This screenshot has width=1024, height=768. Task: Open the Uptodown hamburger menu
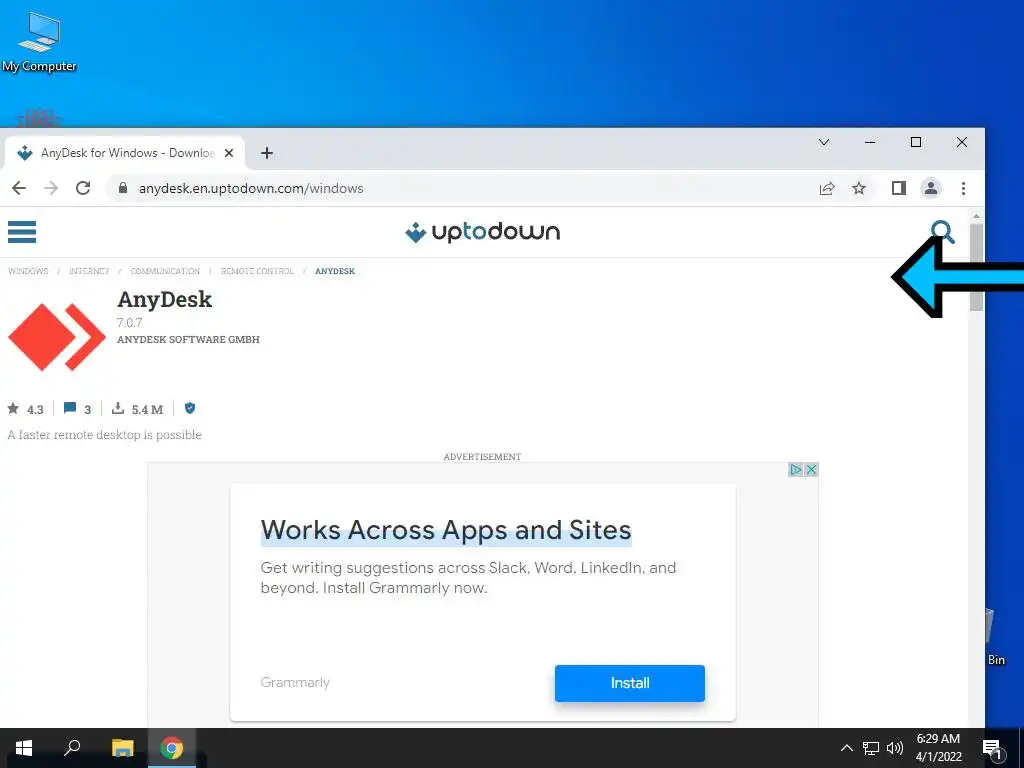click(x=22, y=232)
